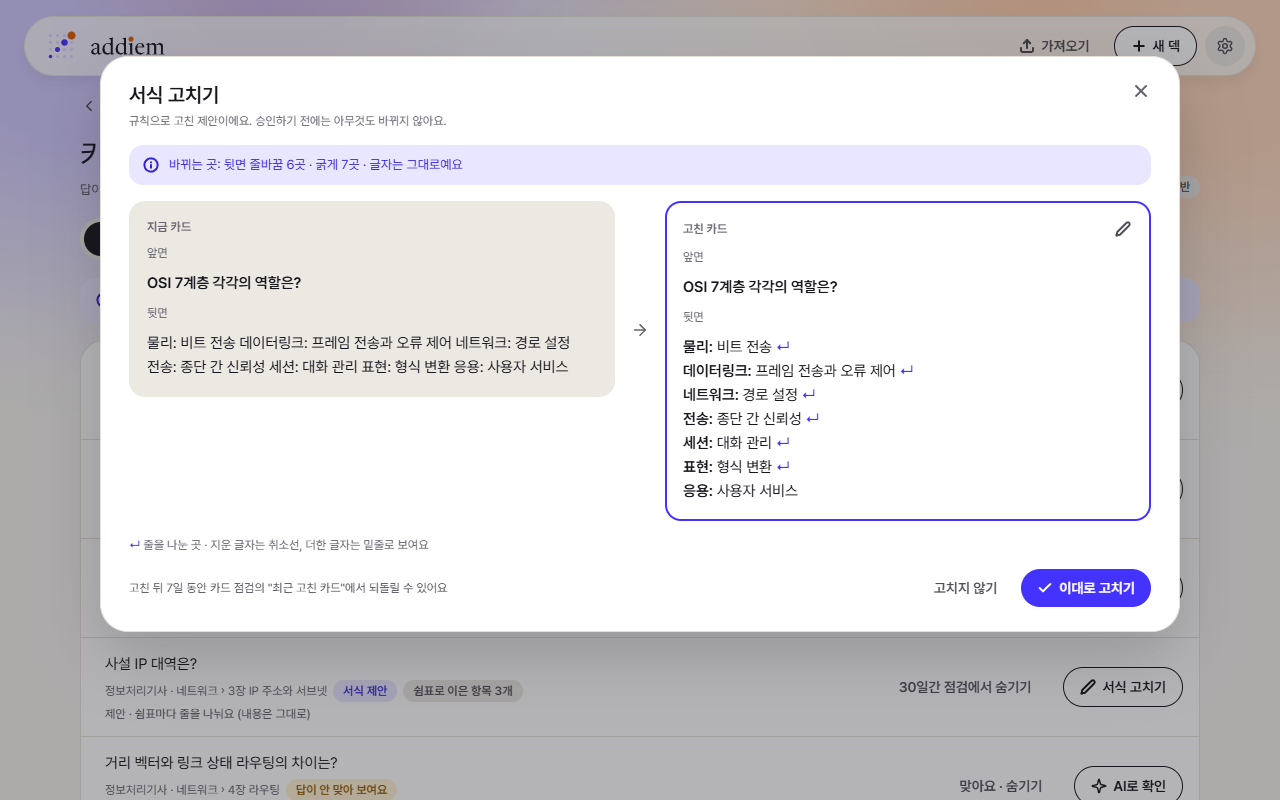This screenshot has height=800, width=1280.
Task: Click the OSI 7계층 question in 고친 카드
Action: coord(760,287)
